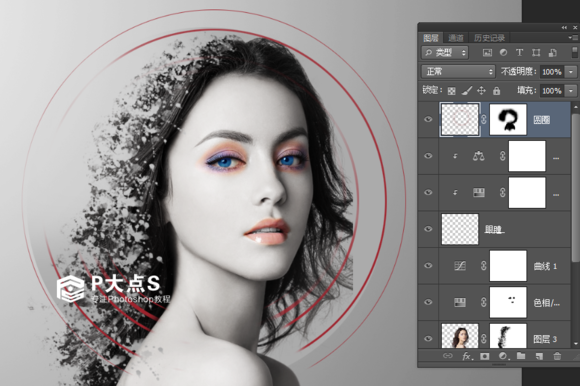The height and width of the screenshot is (386, 580).
Task: Lock transparent pixels checkerboard icon
Action: point(451,91)
